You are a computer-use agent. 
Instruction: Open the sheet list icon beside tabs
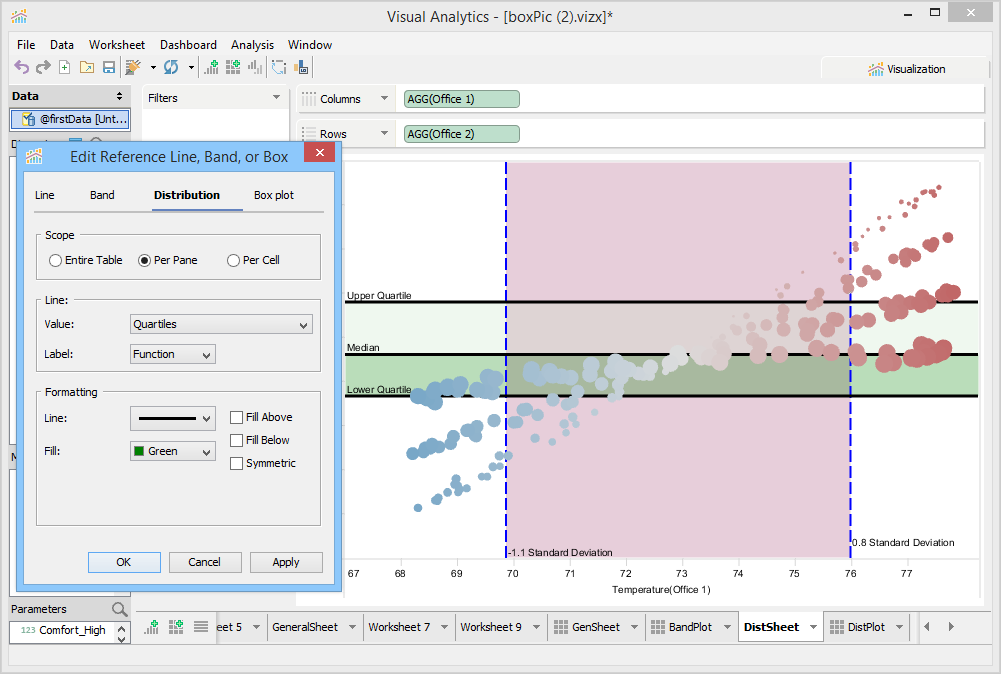[x=201, y=627]
